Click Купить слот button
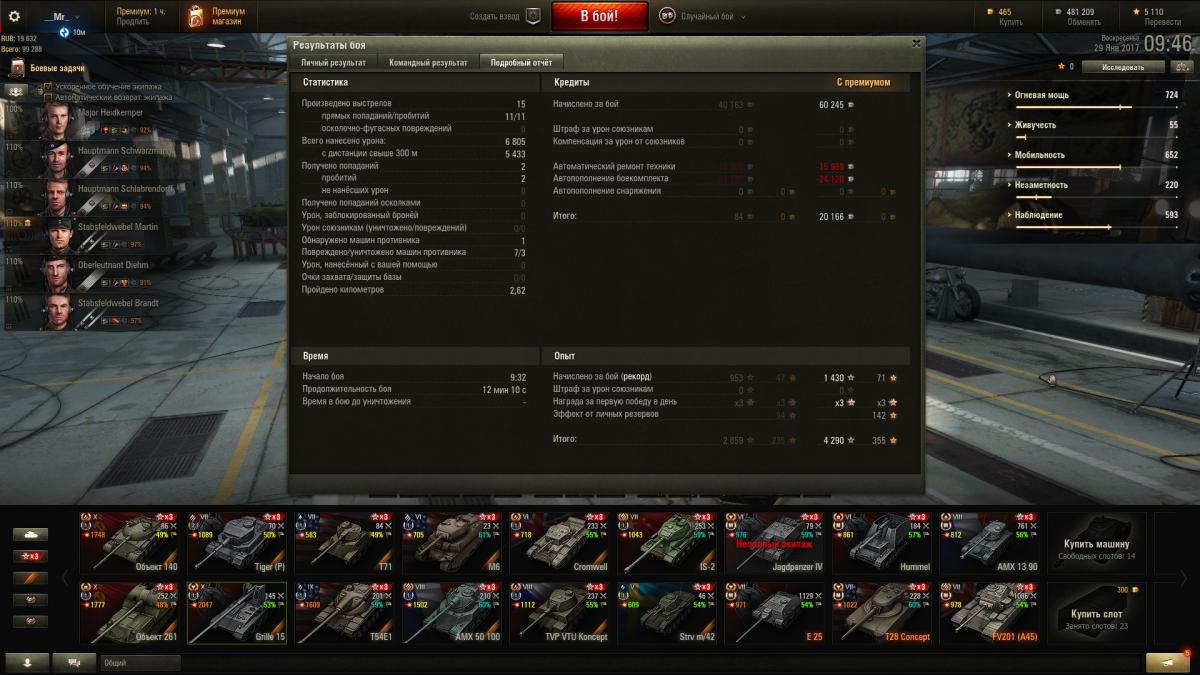The height and width of the screenshot is (675, 1200). (x=1096, y=613)
